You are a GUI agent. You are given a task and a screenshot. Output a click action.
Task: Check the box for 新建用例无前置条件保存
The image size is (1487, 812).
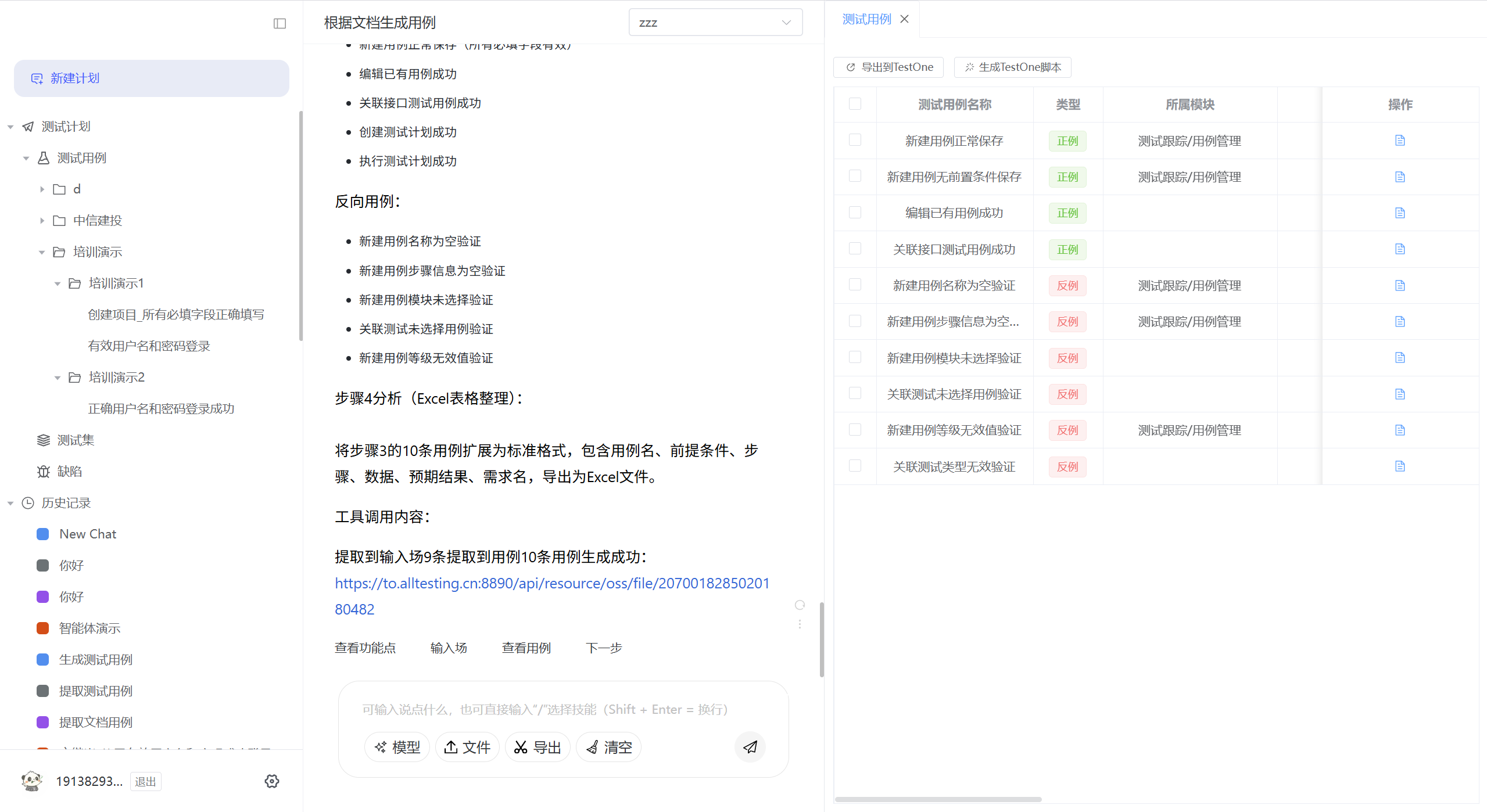(x=855, y=176)
